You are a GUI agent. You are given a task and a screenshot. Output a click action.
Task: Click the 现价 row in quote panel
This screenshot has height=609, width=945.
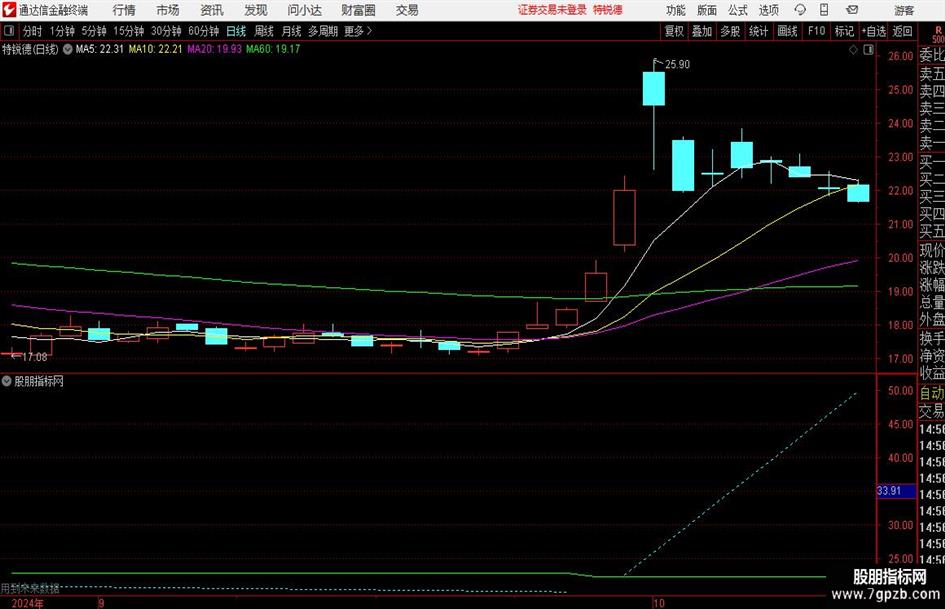point(932,250)
